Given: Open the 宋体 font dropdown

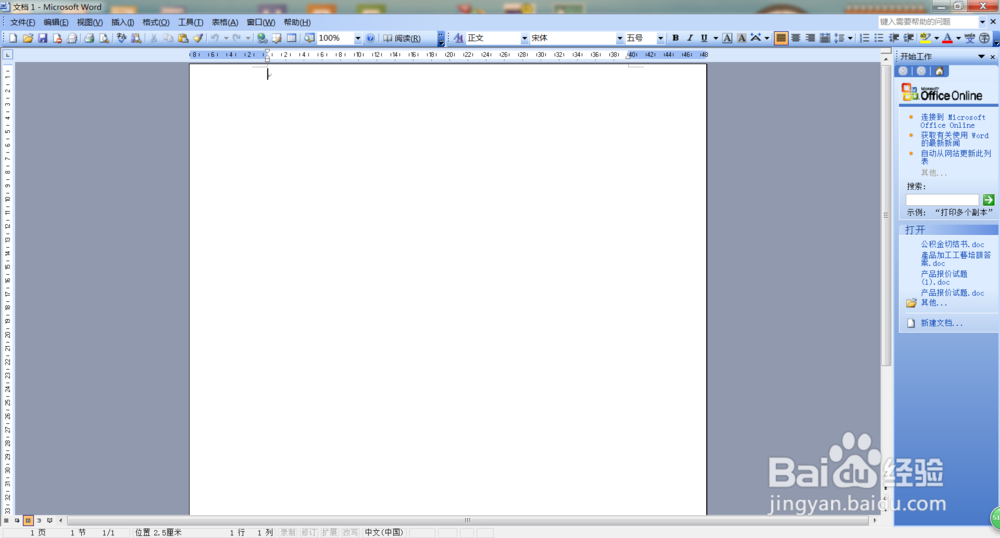Looking at the screenshot, I should (619, 38).
